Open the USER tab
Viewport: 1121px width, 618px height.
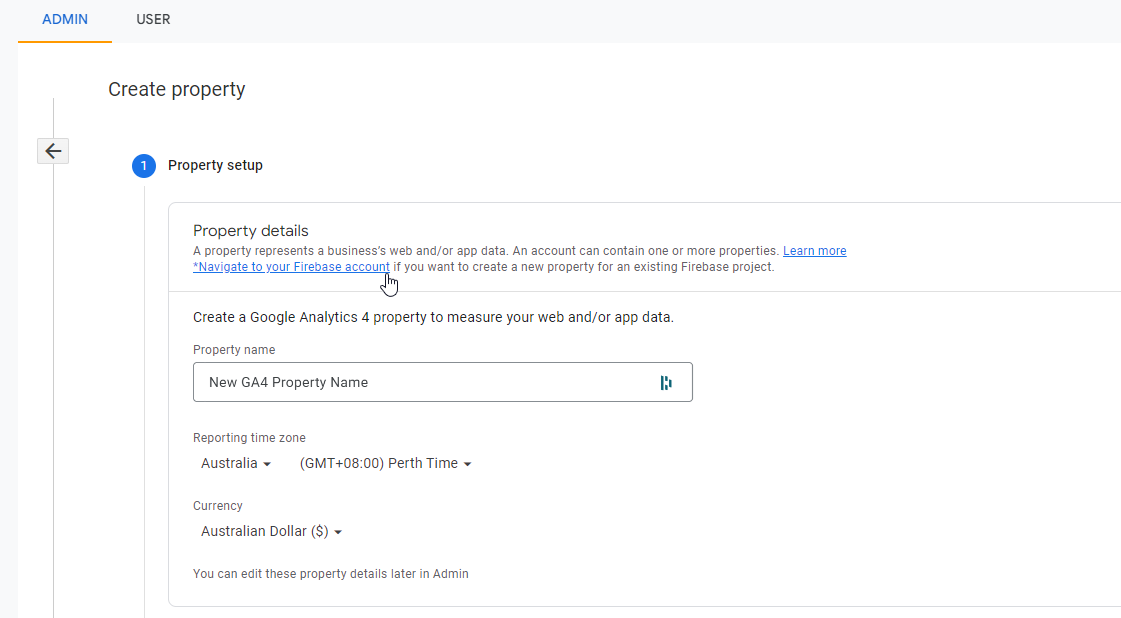[153, 19]
